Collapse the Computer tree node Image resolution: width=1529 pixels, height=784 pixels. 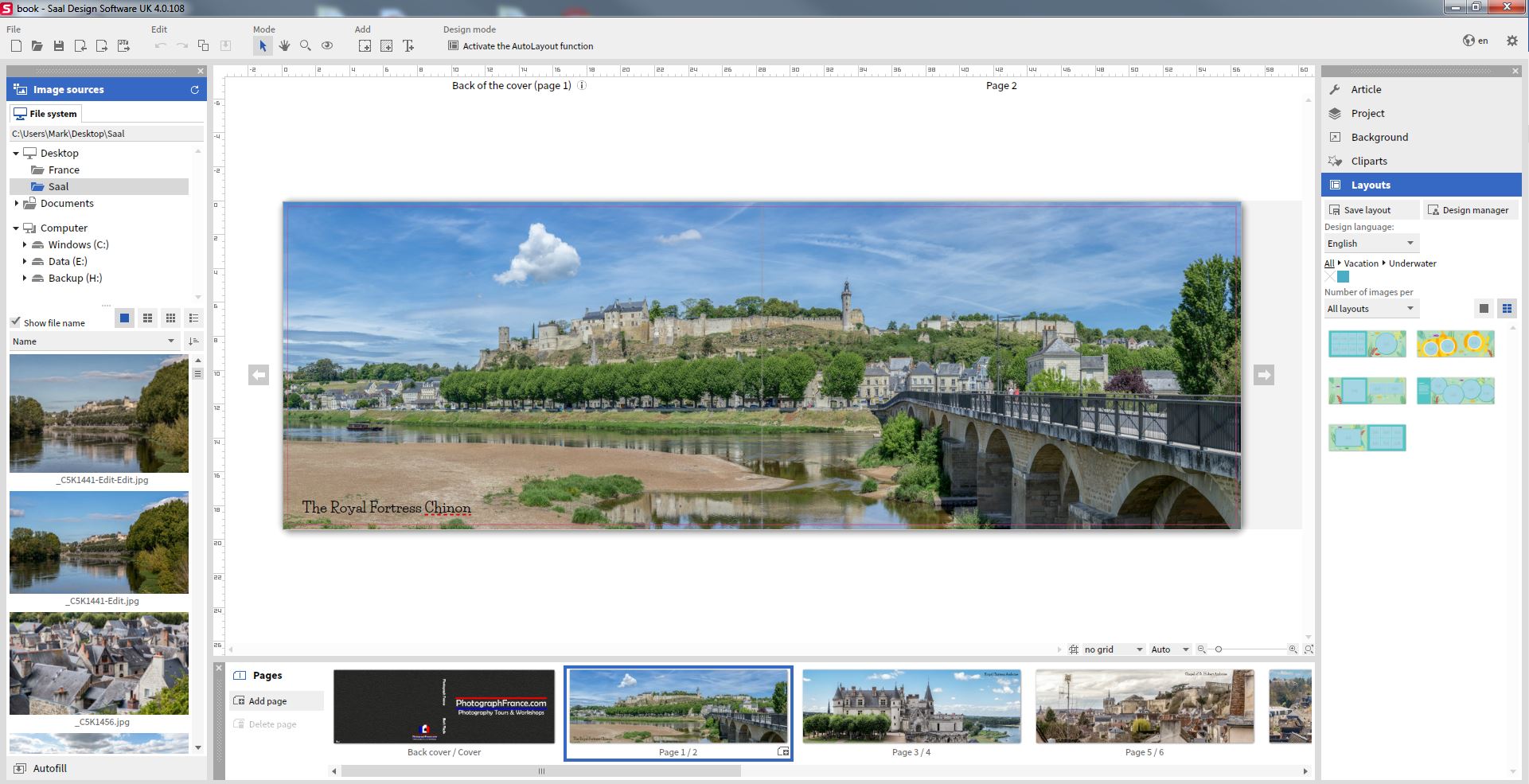tap(16, 228)
